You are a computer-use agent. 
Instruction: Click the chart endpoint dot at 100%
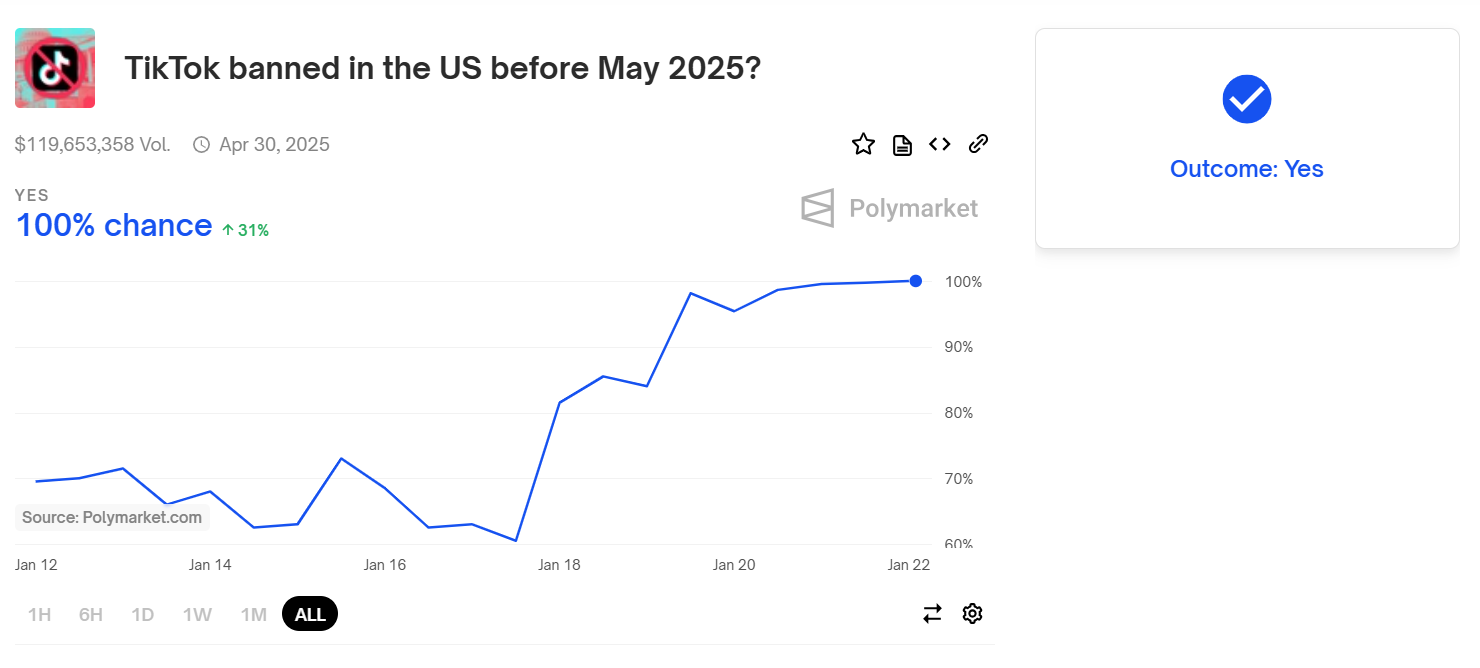[916, 281]
